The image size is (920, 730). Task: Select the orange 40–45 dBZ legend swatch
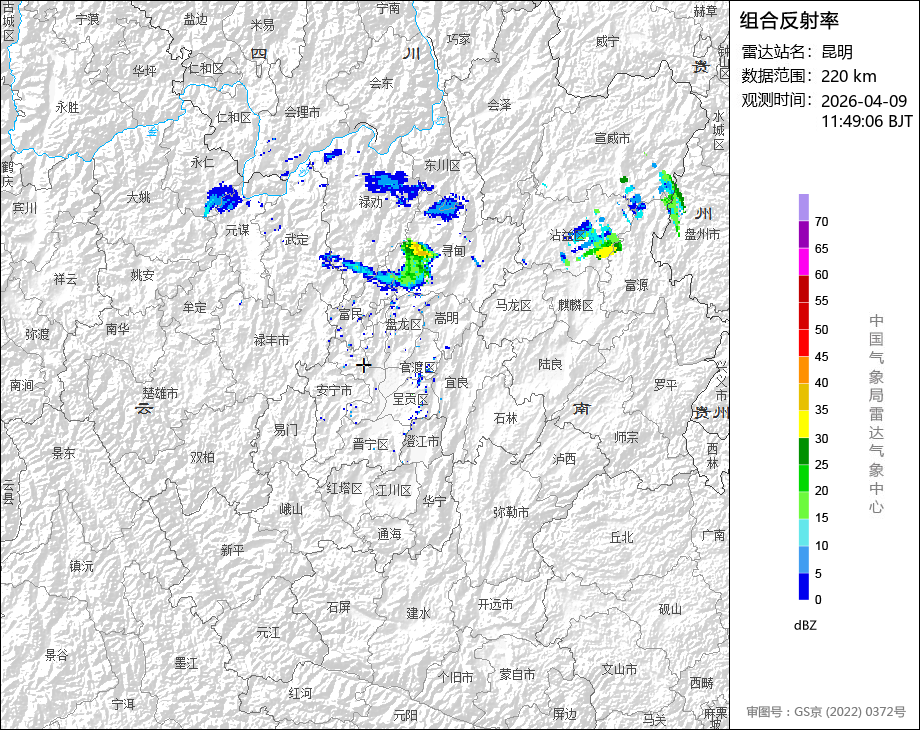804,370
